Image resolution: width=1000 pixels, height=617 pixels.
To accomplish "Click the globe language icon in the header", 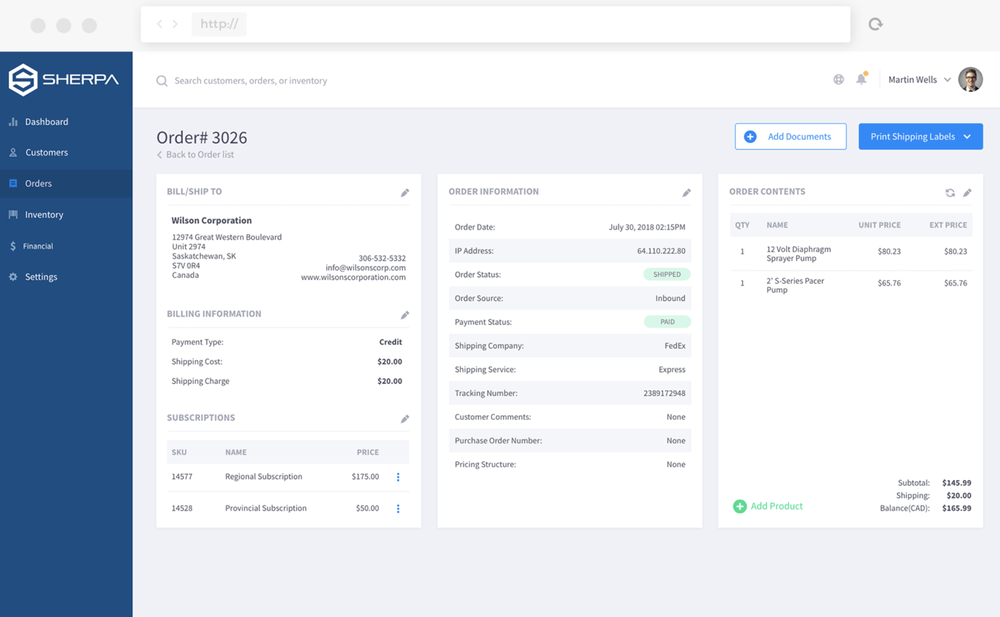I will coord(838,78).
